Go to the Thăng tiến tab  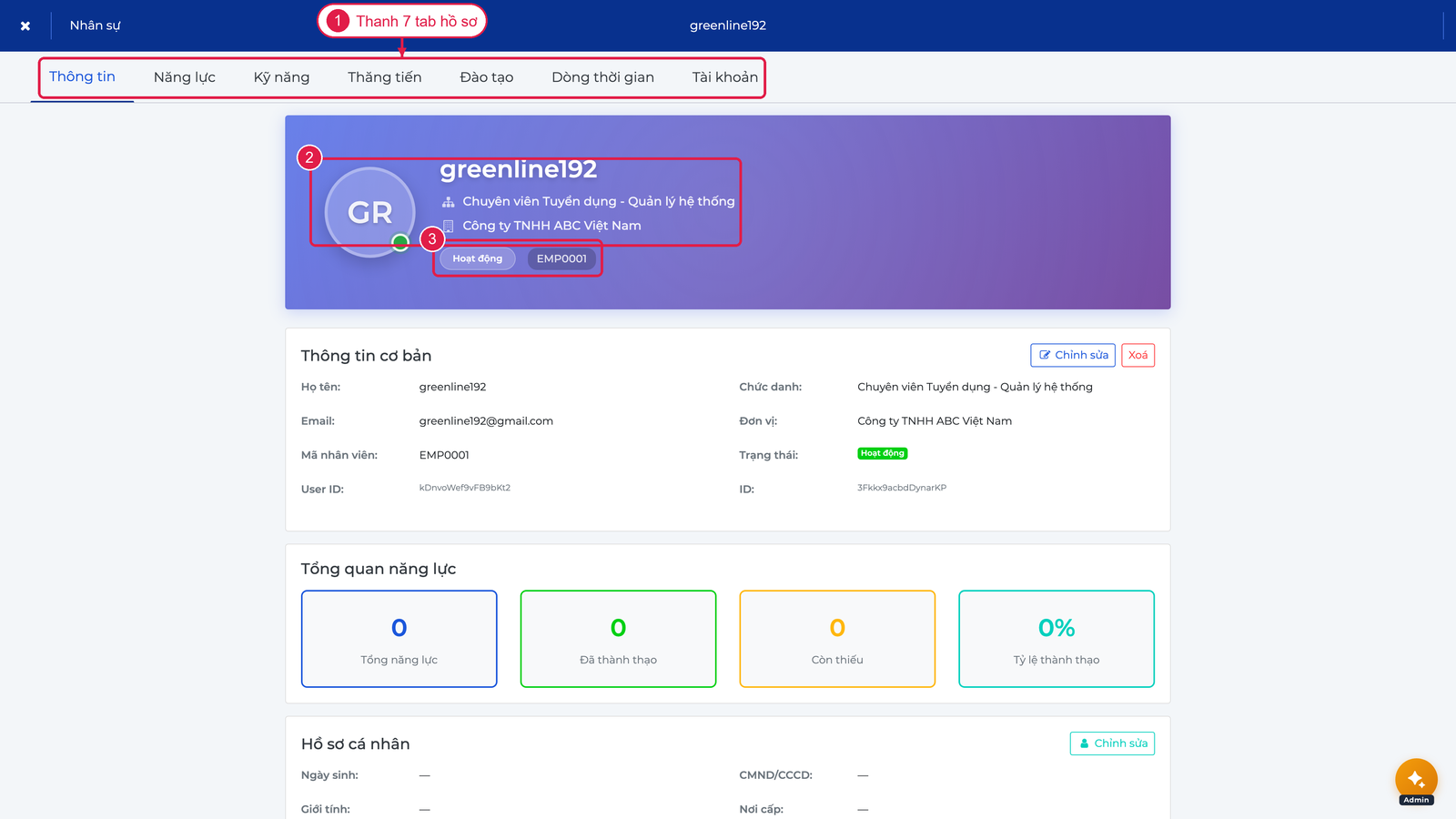(x=385, y=77)
